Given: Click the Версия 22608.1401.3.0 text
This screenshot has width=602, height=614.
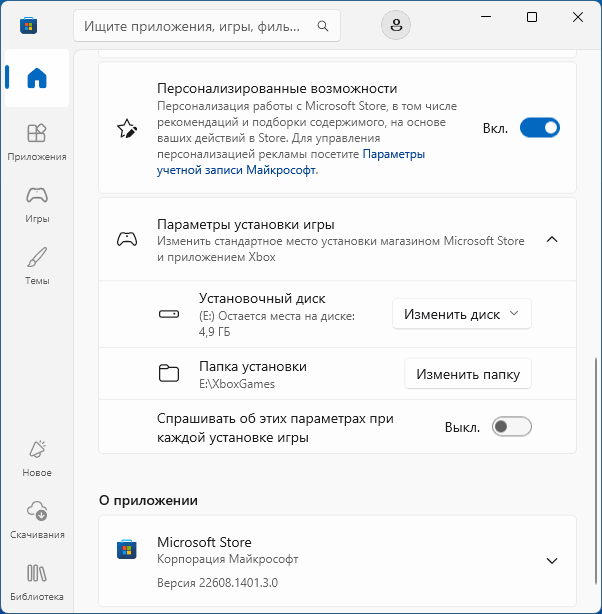Looking at the screenshot, I should tap(217, 583).
